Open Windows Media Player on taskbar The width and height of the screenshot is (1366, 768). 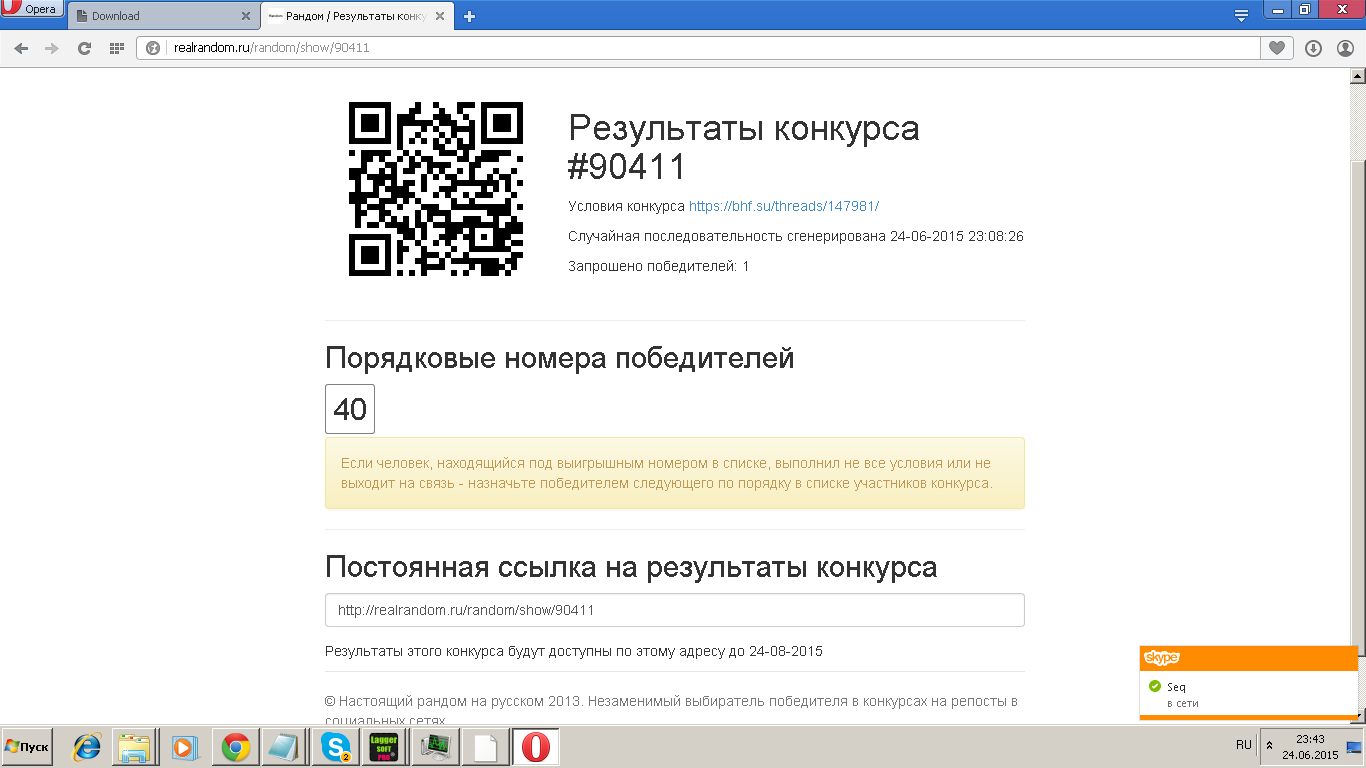185,747
